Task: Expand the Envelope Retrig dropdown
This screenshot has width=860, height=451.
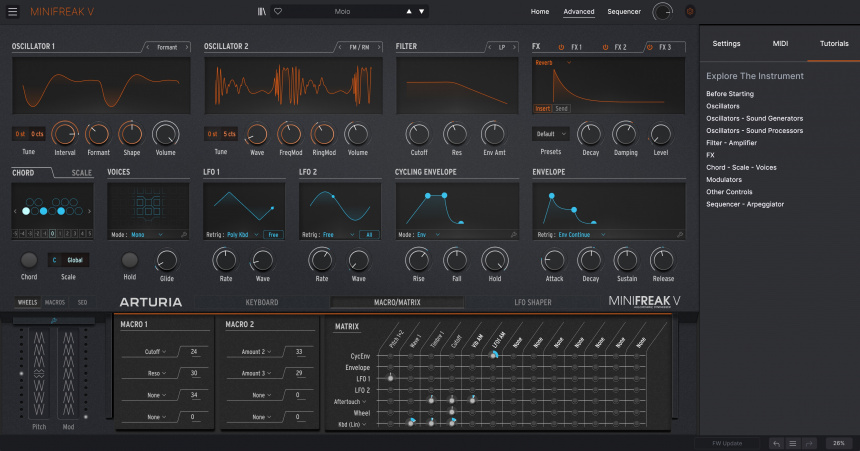Action: pyautogui.click(x=578, y=234)
